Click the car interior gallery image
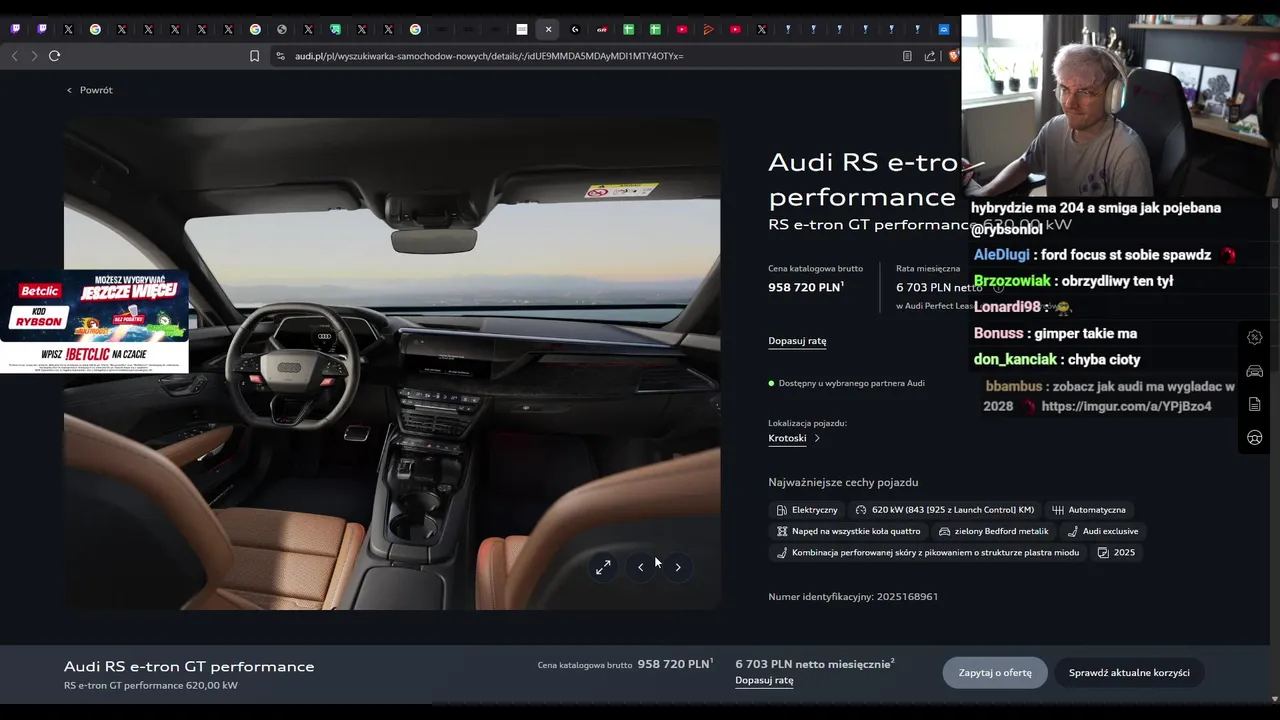Screen dimensions: 1280x720 click(x=392, y=364)
